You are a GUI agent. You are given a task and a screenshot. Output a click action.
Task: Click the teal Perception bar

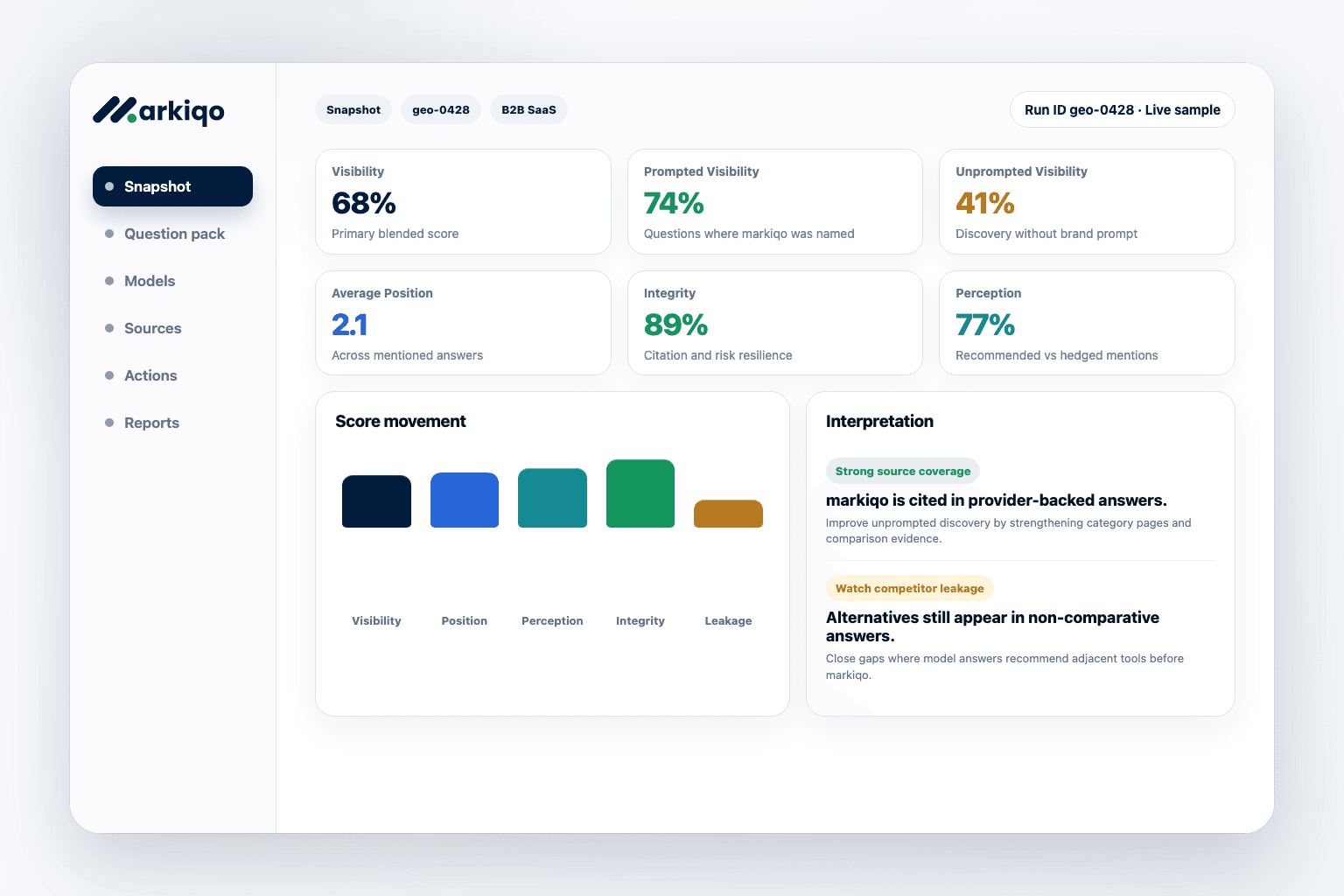[x=552, y=498]
